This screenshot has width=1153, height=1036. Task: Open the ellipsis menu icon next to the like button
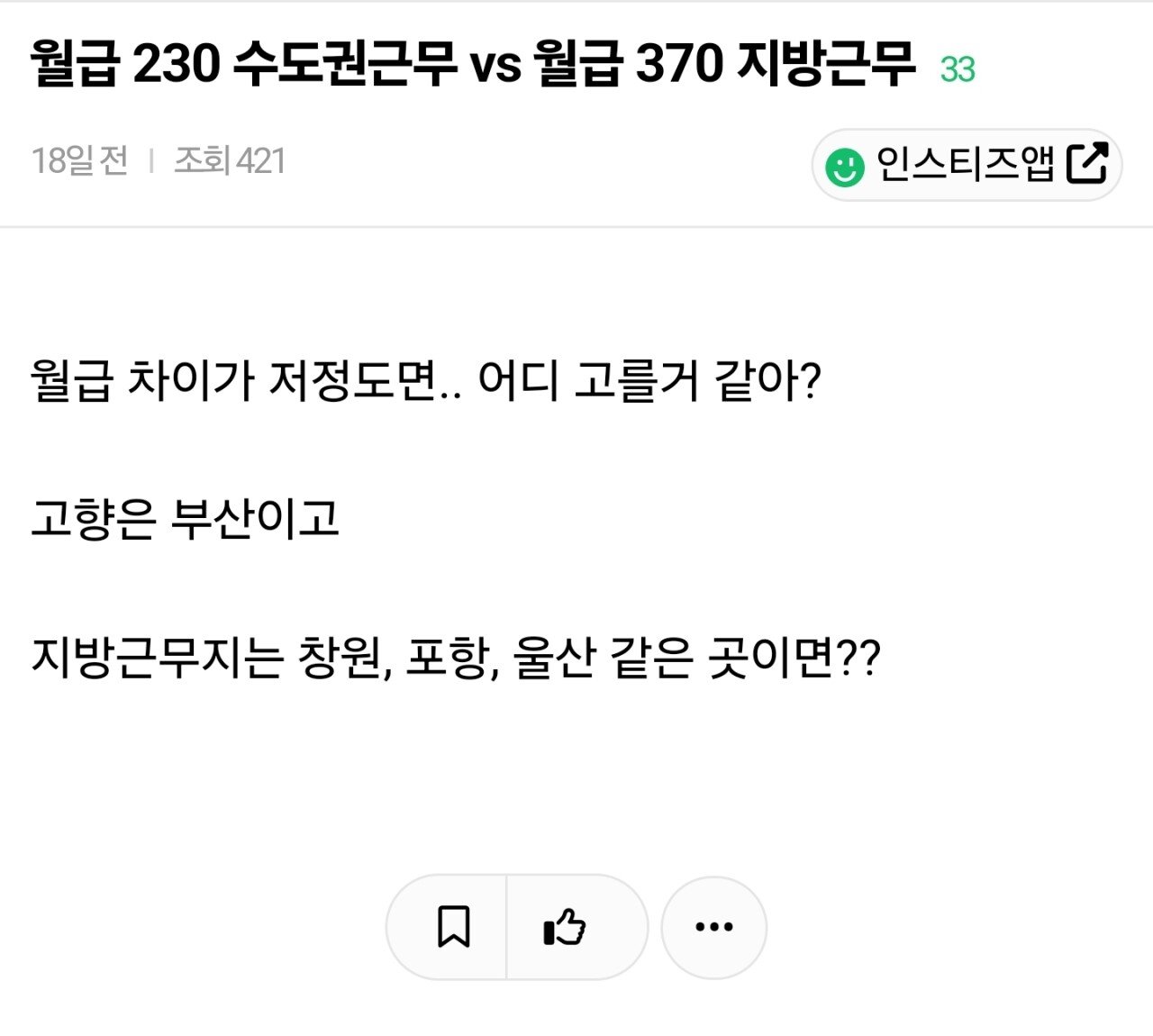pyautogui.click(x=714, y=925)
